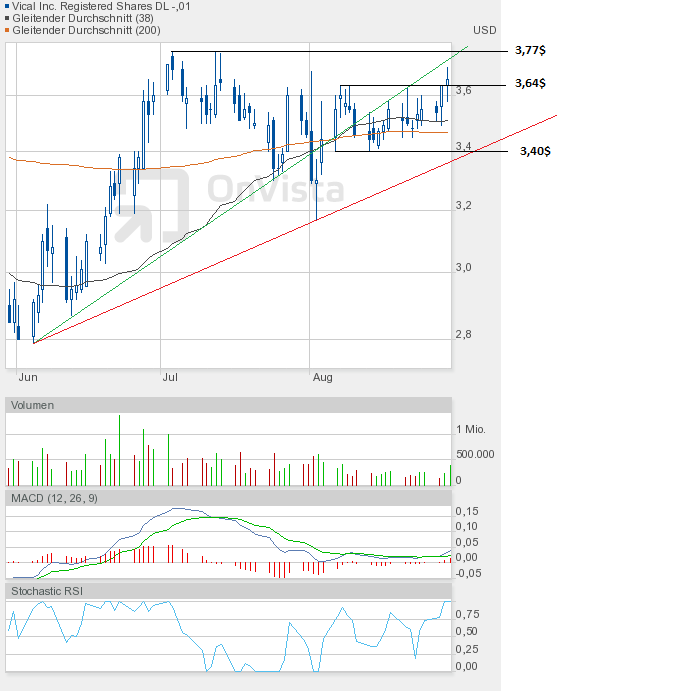
Task: Click the Jul label on the time axis
Action: [170, 377]
